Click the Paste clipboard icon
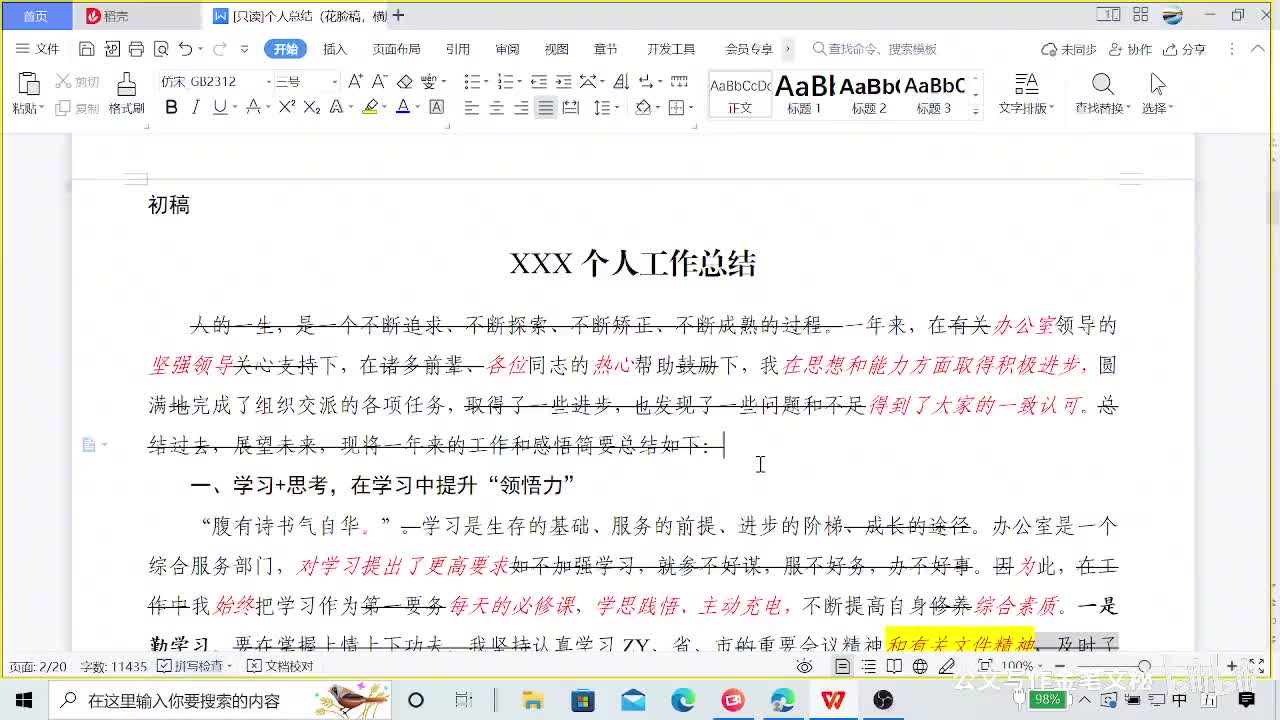1280x720 pixels. [29, 84]
